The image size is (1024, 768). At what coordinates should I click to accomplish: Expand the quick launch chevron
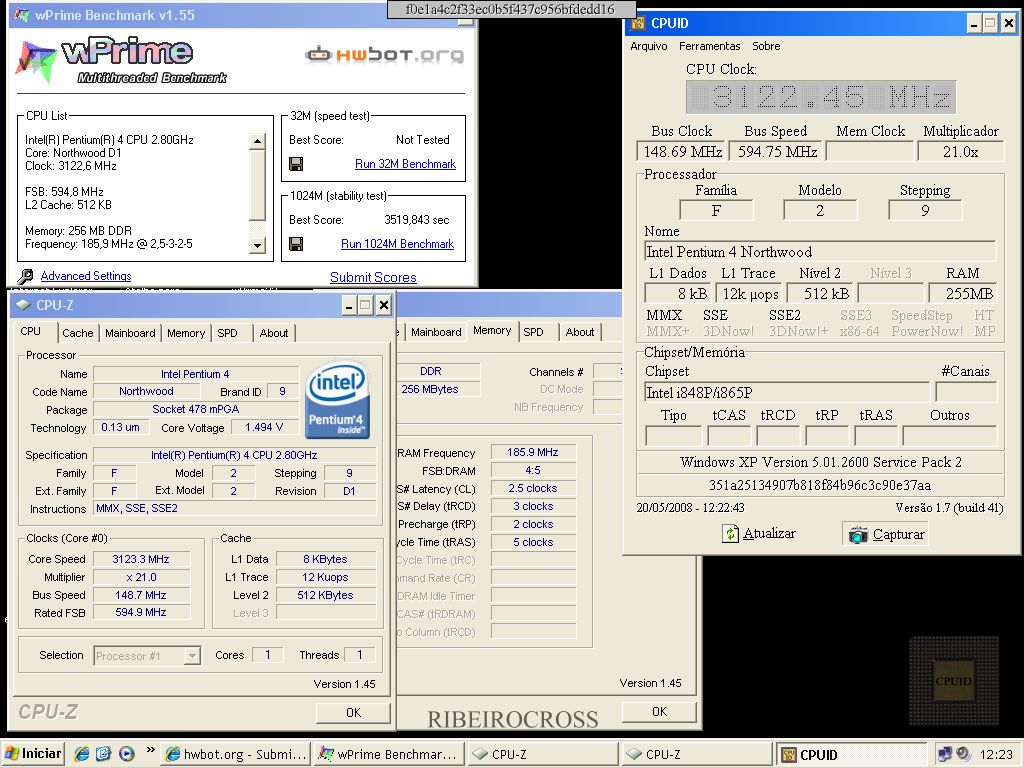(150, 750)
